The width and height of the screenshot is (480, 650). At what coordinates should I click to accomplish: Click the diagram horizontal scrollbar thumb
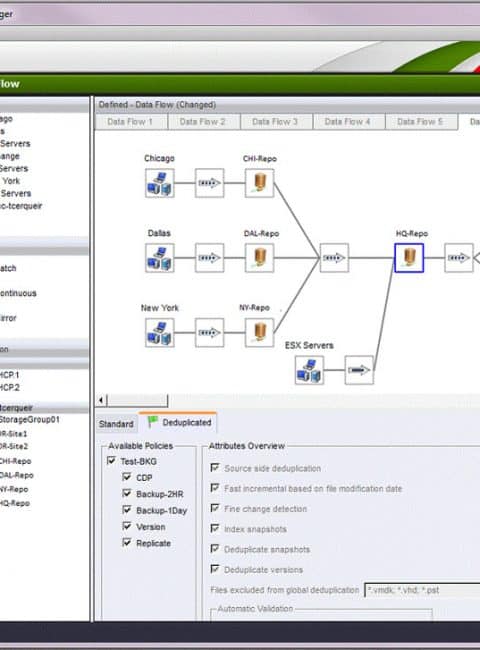tap(137, 400)
